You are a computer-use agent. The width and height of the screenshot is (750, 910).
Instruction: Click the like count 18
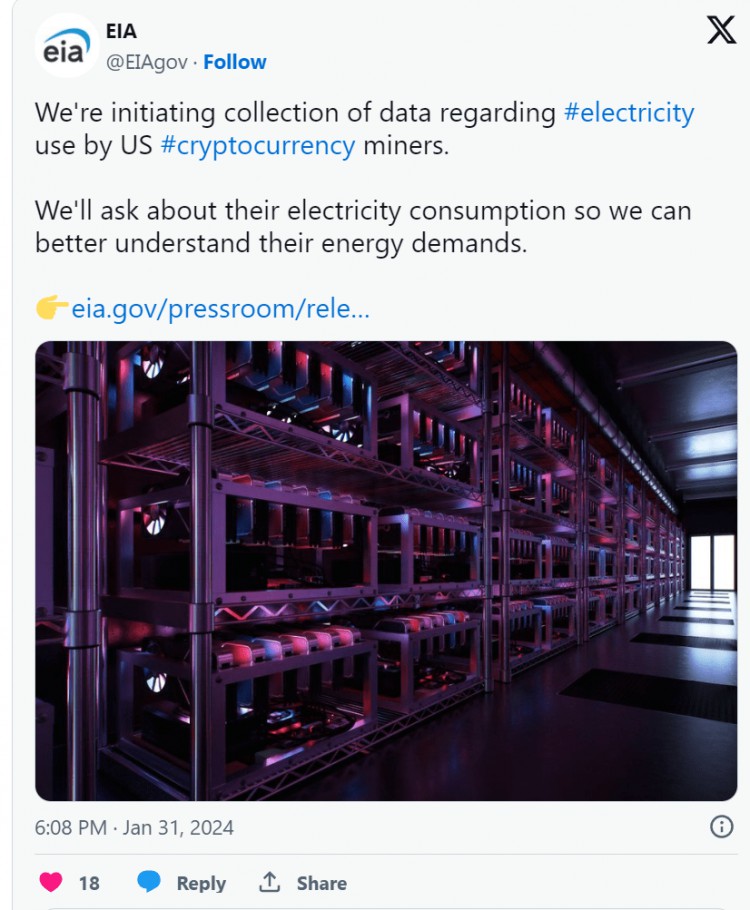point(89,883)
